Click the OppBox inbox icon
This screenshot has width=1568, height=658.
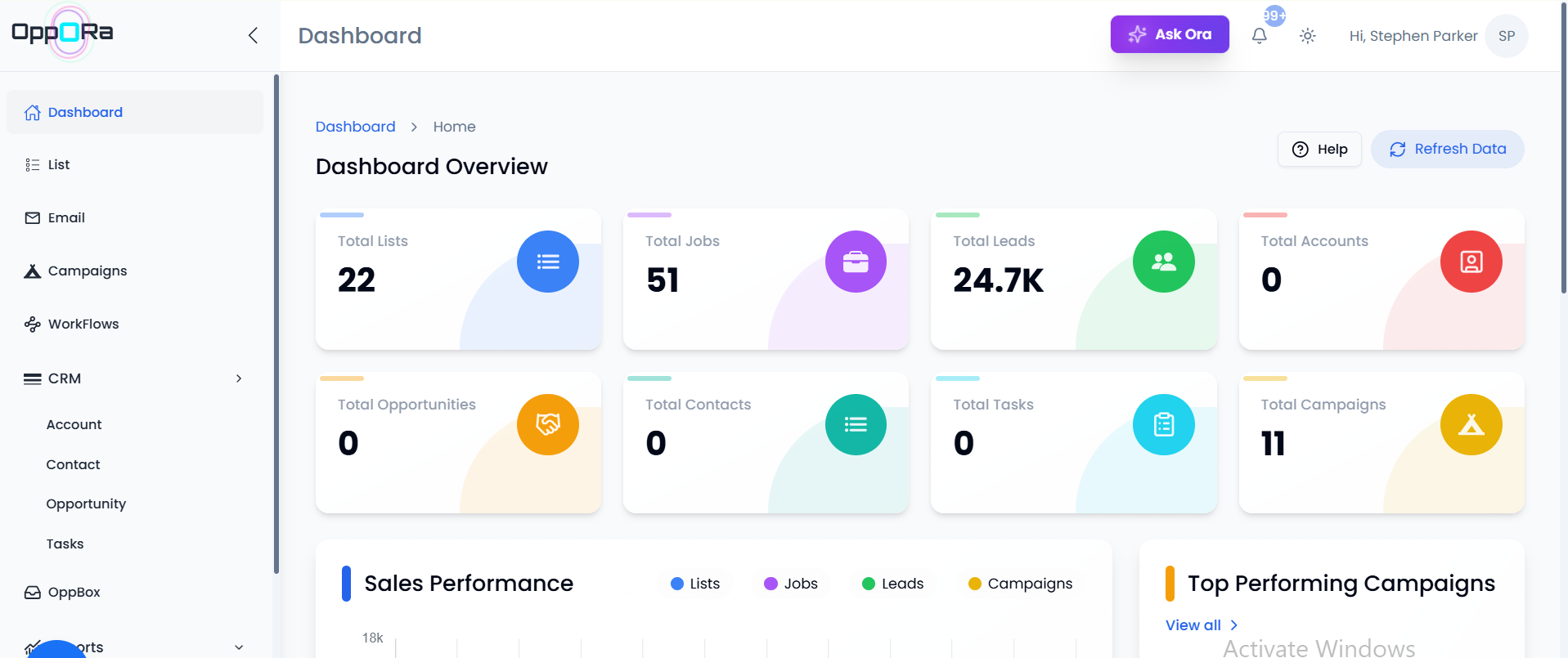tap(32, 592)
